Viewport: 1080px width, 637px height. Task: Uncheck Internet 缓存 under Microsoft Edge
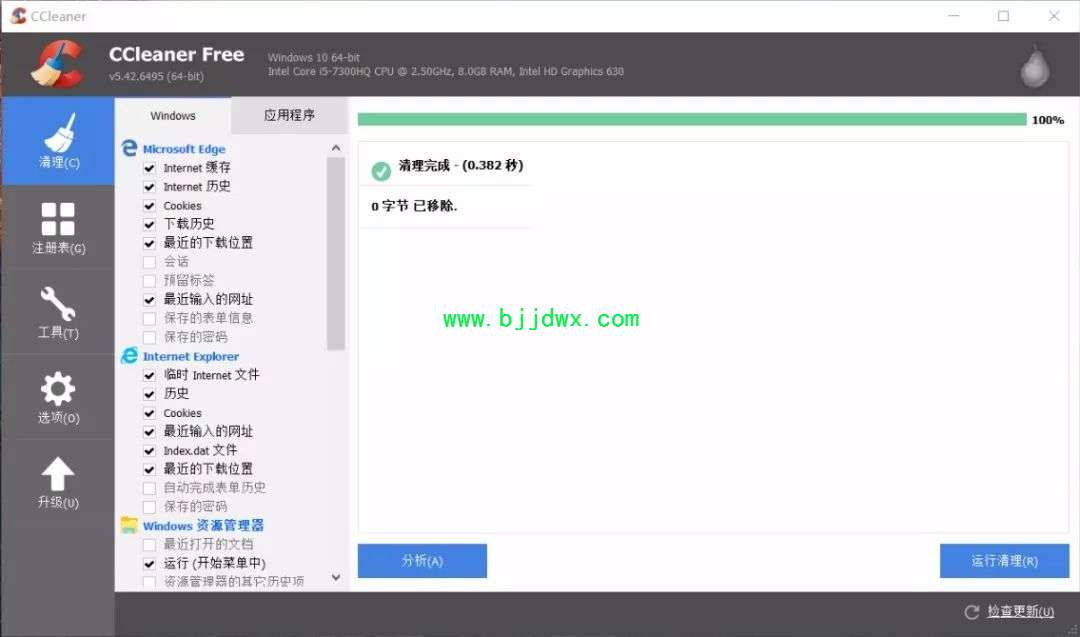[x=149, y=168]
